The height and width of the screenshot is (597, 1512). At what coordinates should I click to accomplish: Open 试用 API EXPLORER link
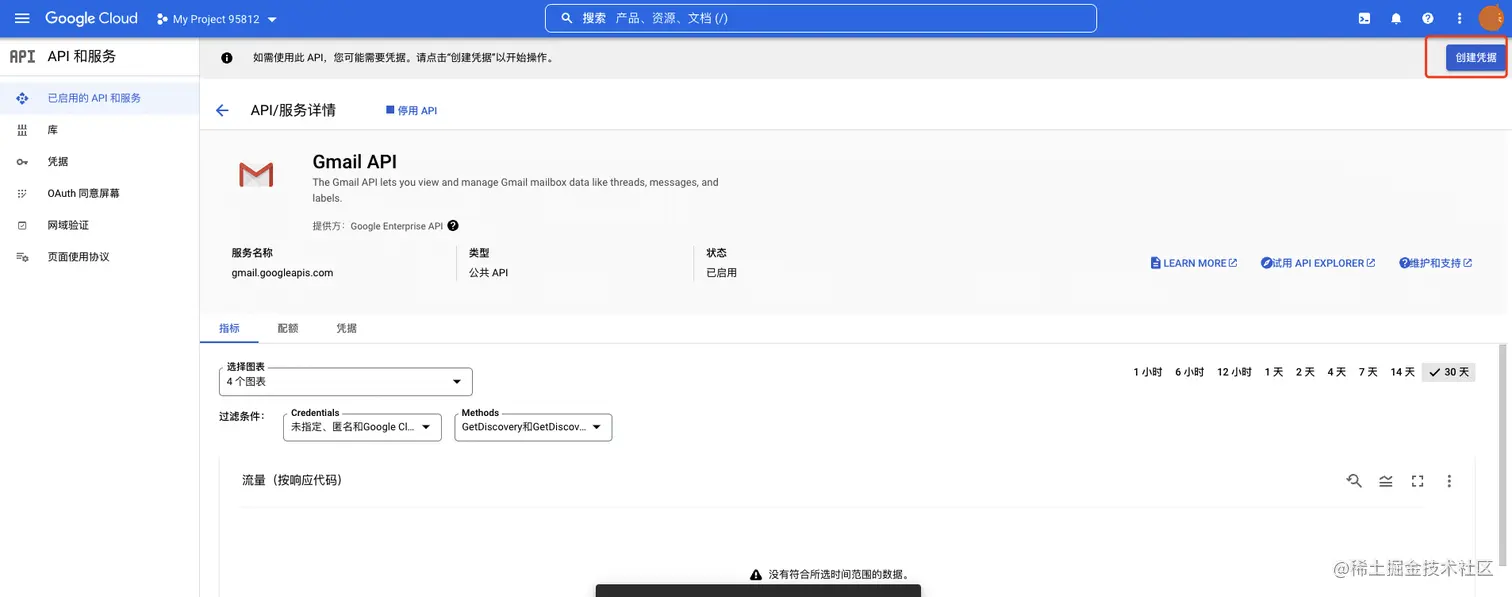pyautogui.click(x=1318, y=263)
